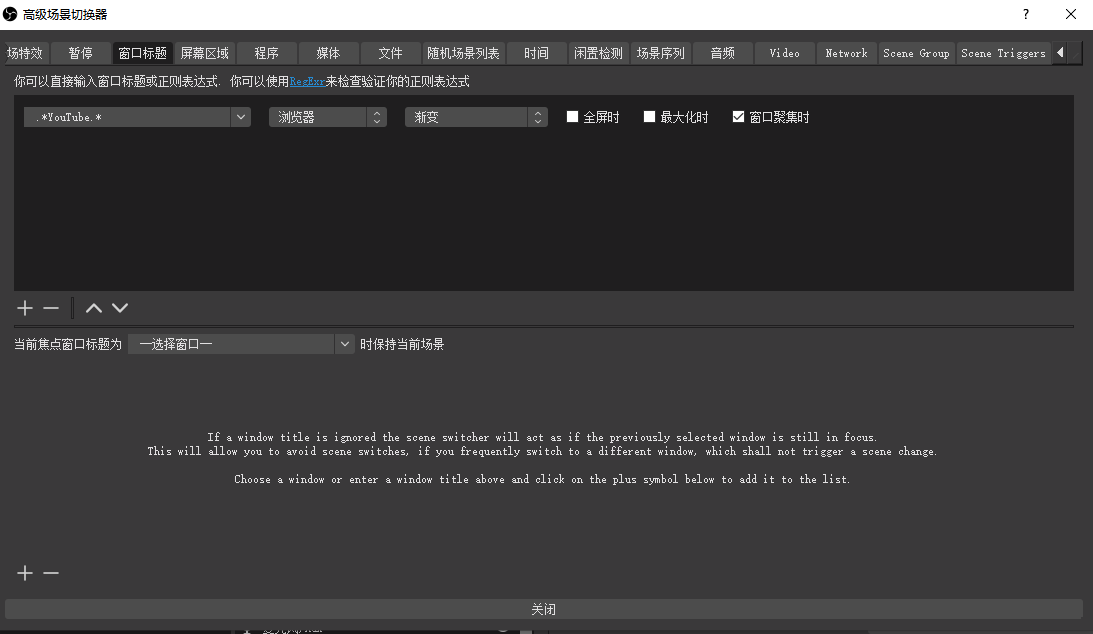Close the 高级场景切换器 dialog window
This screenshot has height=634, width=1093.
1071,14
